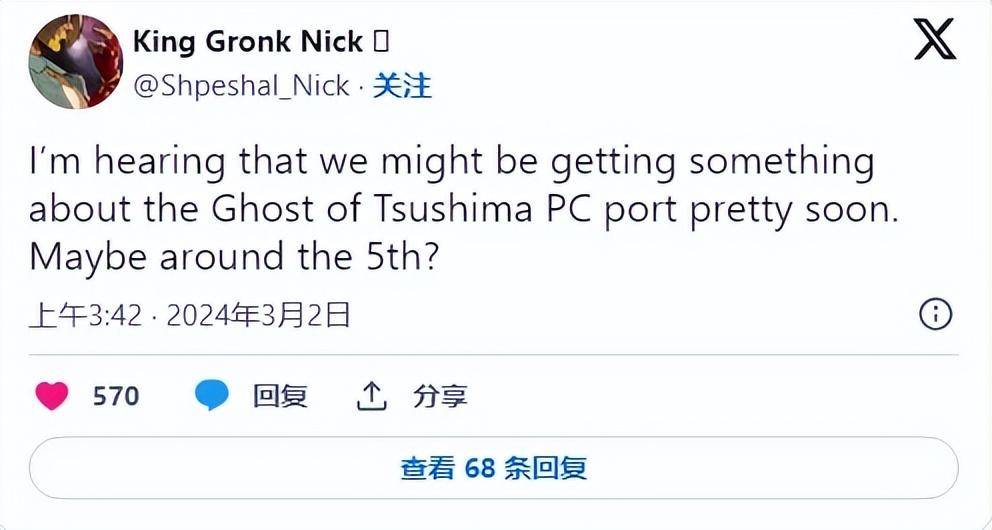Click the 570 likes count

(x=116, y=397)
